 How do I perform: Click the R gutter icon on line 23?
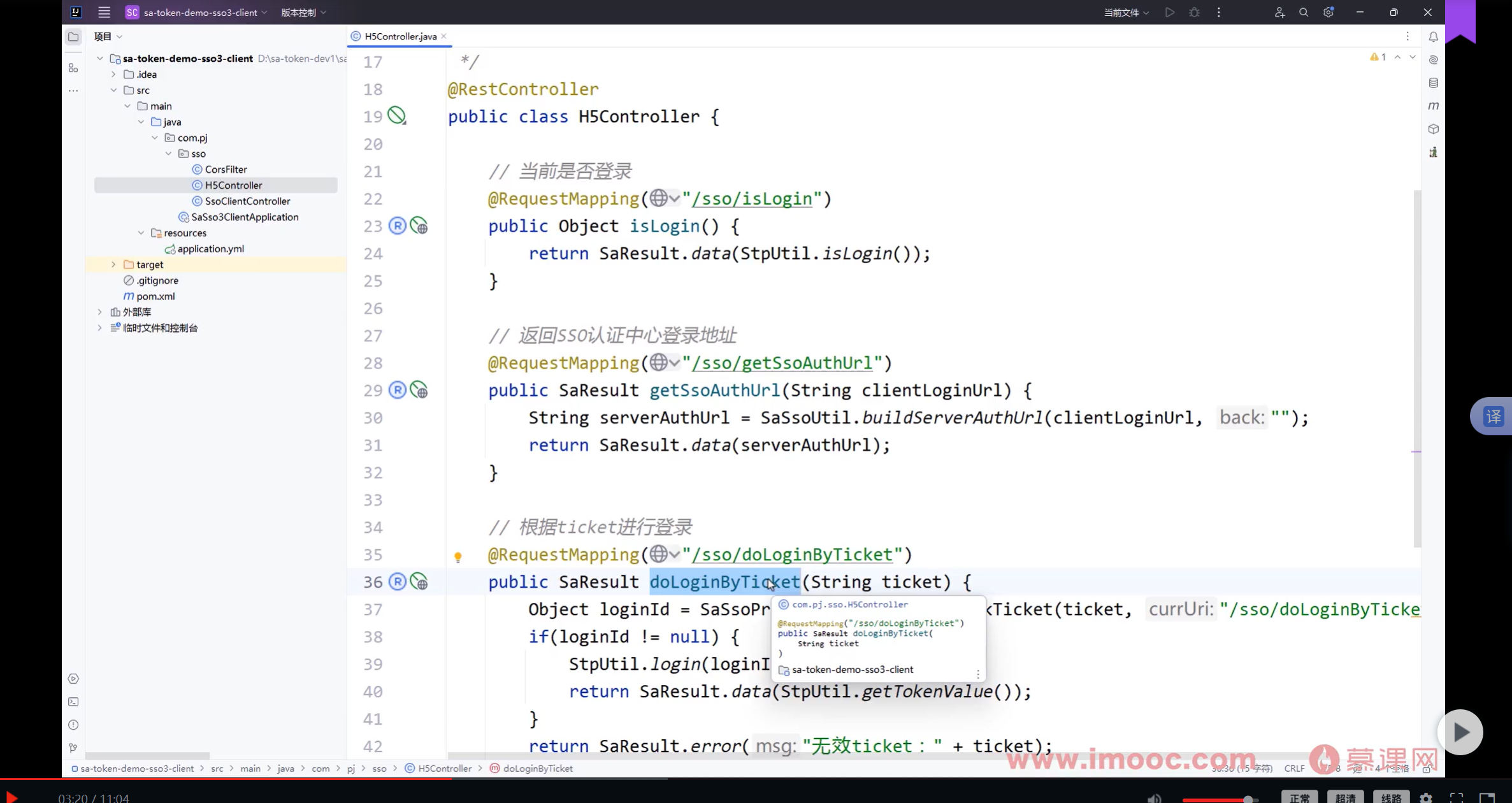(397, 226)
